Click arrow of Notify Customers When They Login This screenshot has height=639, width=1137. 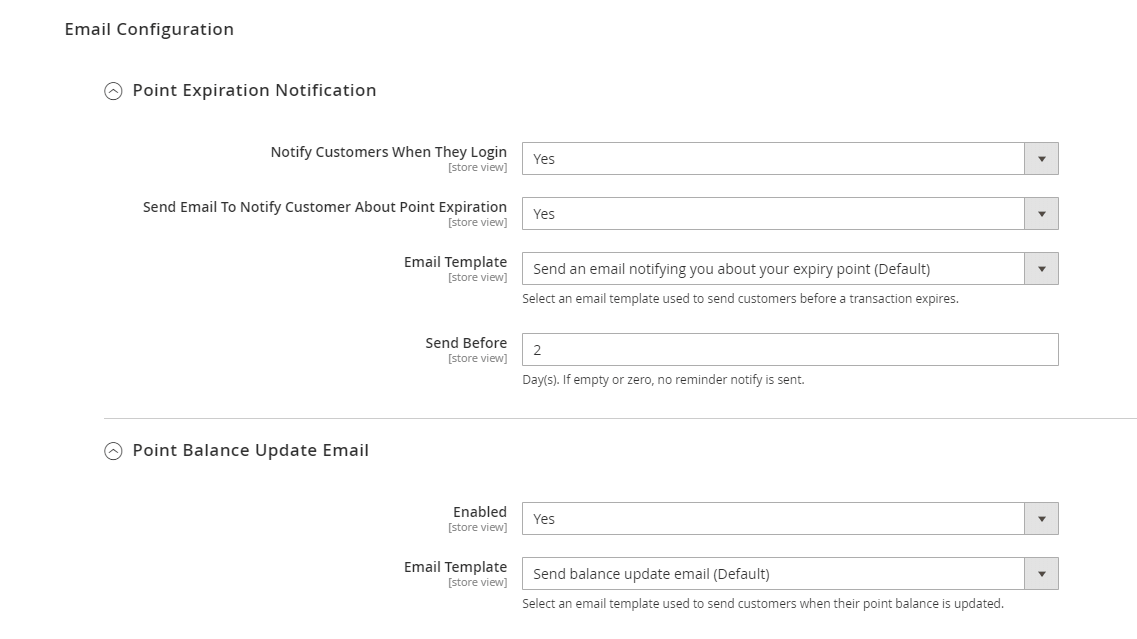(1041, 159)
